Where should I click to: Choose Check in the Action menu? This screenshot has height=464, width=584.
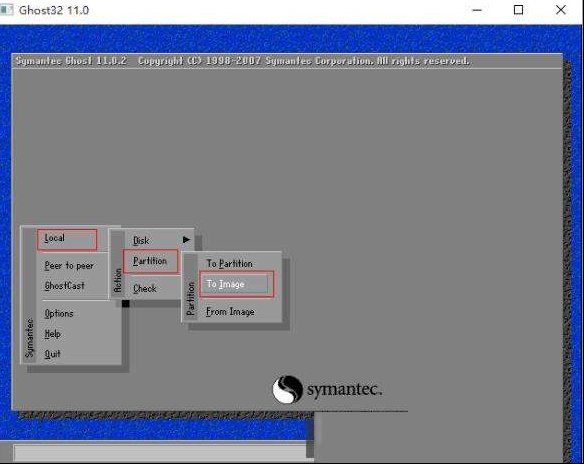click(x=145, y=289)
